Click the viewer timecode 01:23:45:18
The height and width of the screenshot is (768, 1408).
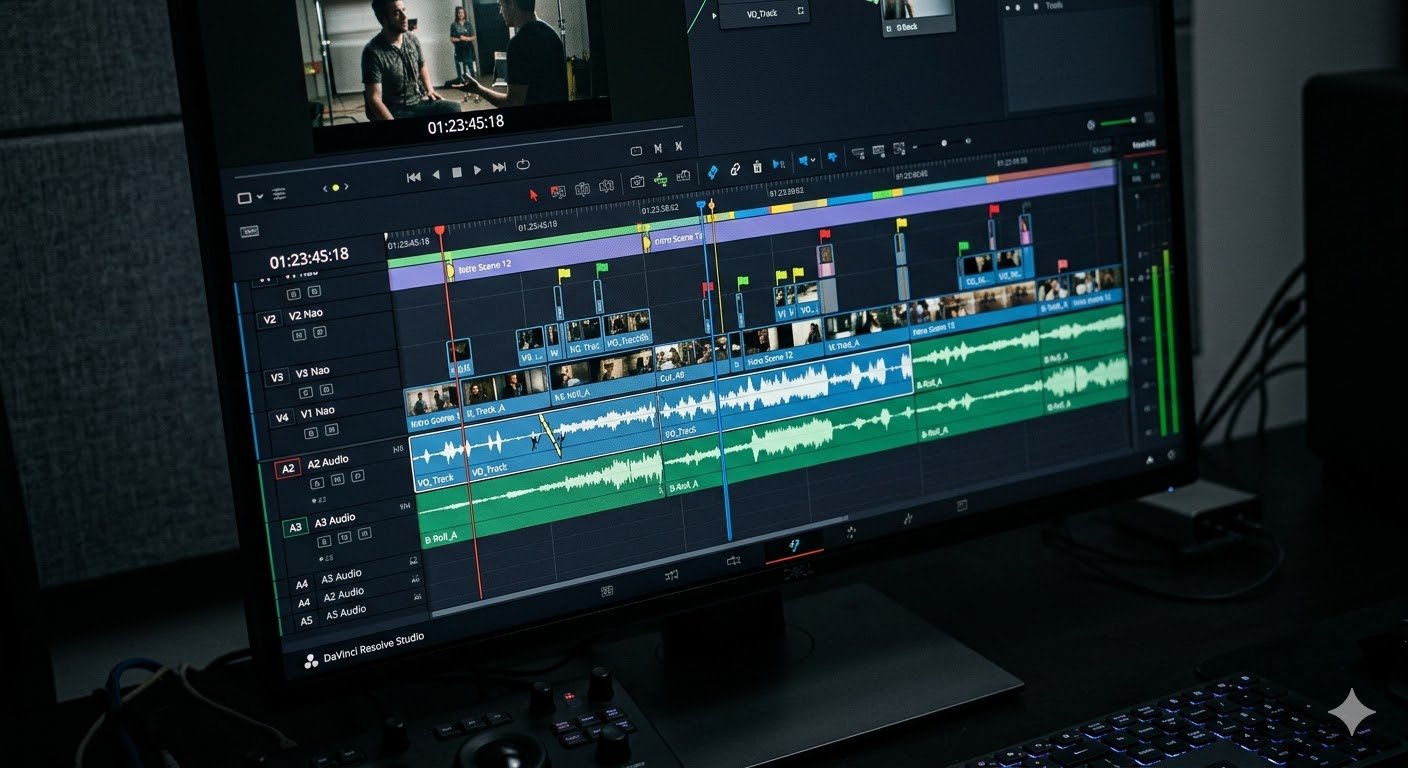point(466,125)
